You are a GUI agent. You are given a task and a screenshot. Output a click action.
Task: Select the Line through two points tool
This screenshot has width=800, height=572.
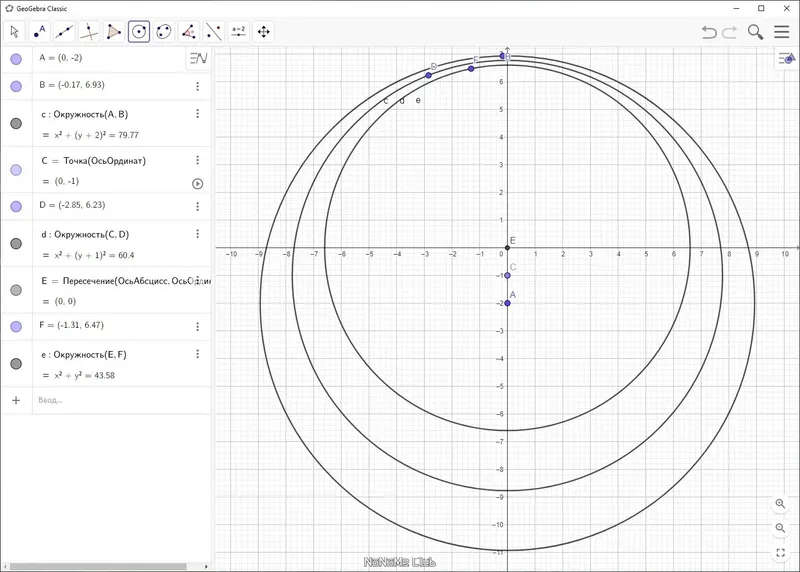point(64,32)
